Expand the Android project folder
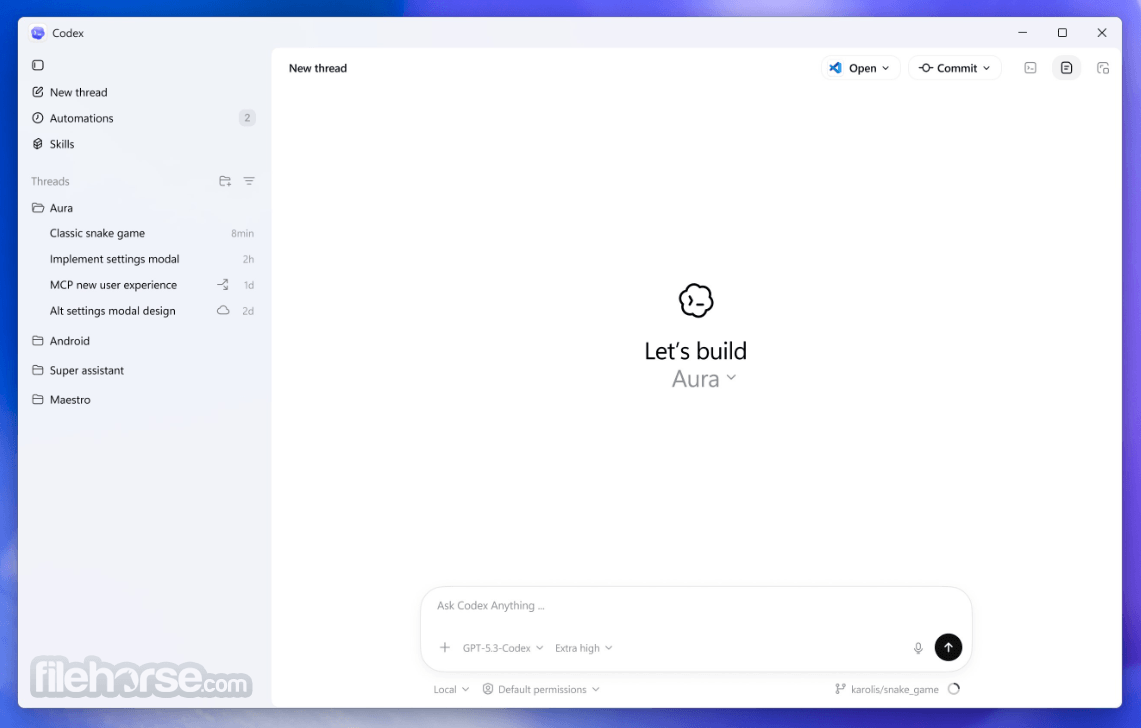 61,341
